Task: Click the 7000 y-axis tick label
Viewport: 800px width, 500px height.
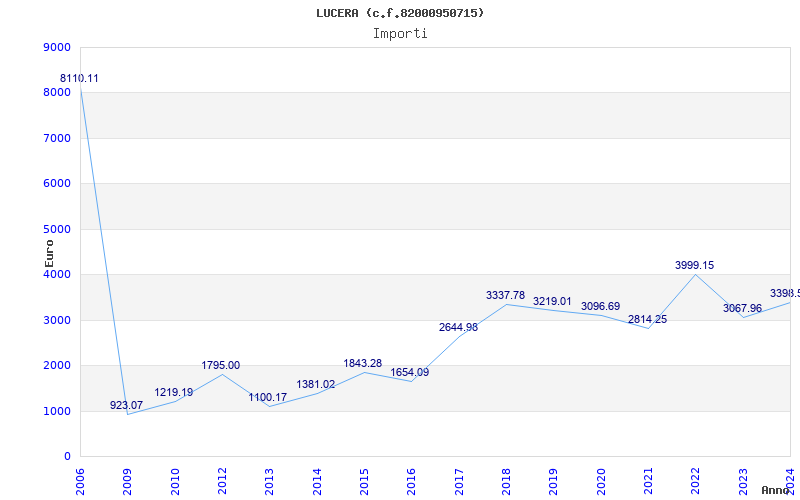Action: pyautogui.click(x=57, y=139)
